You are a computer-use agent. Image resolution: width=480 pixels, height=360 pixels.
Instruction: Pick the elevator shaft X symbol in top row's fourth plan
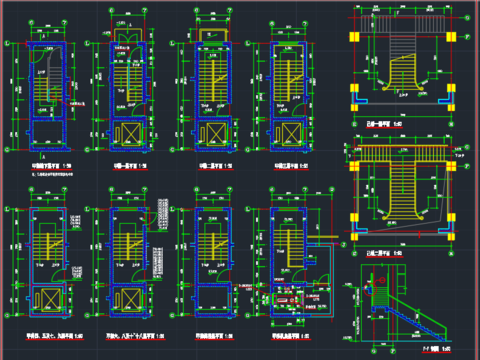(x=291, y=134)
